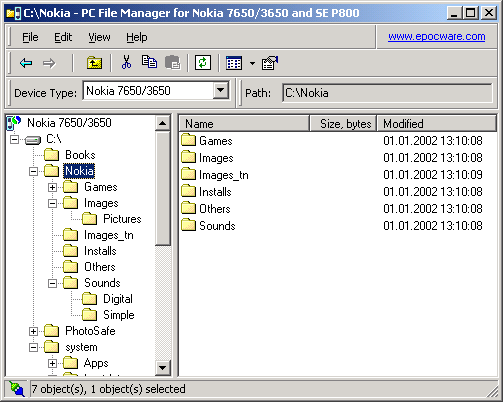Select the Installs folder in tree

tap(100, 251)
